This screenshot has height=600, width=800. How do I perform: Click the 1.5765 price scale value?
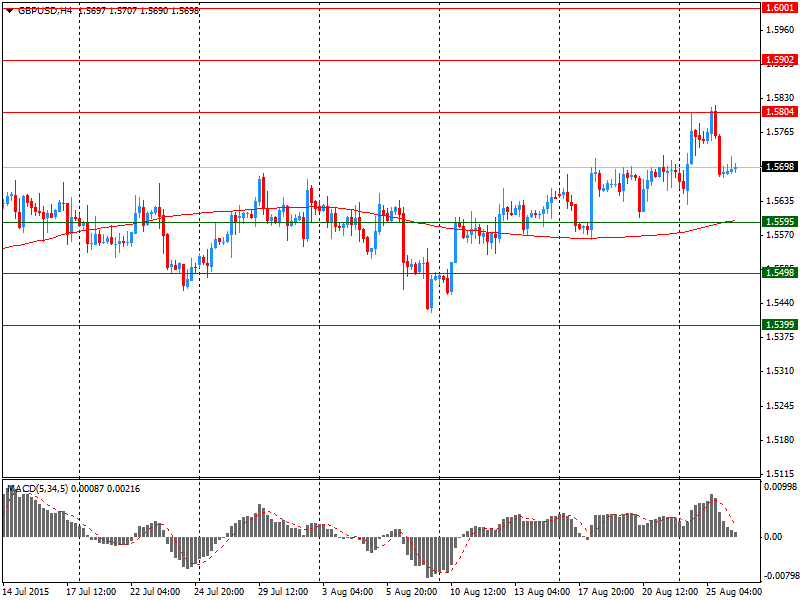coord(780,132)
